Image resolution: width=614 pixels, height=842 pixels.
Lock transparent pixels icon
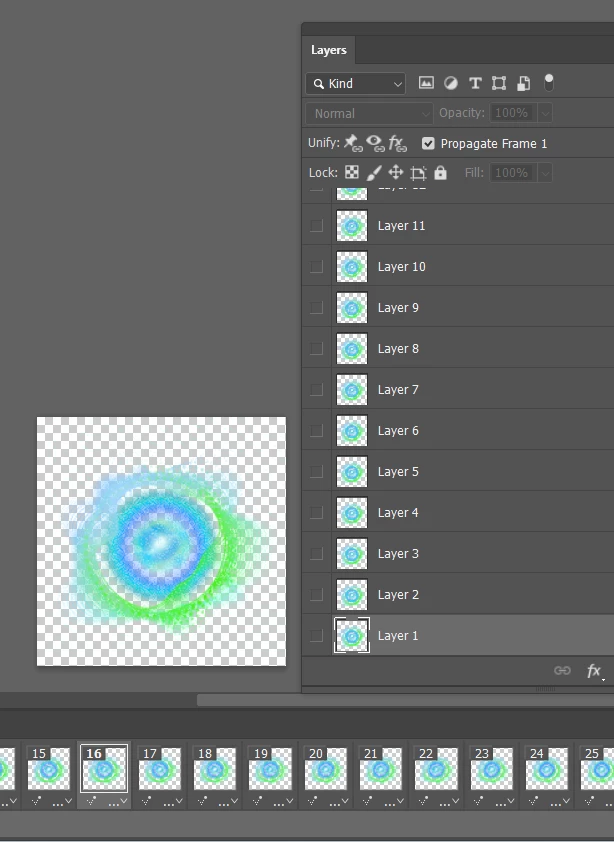click(352, 172)
